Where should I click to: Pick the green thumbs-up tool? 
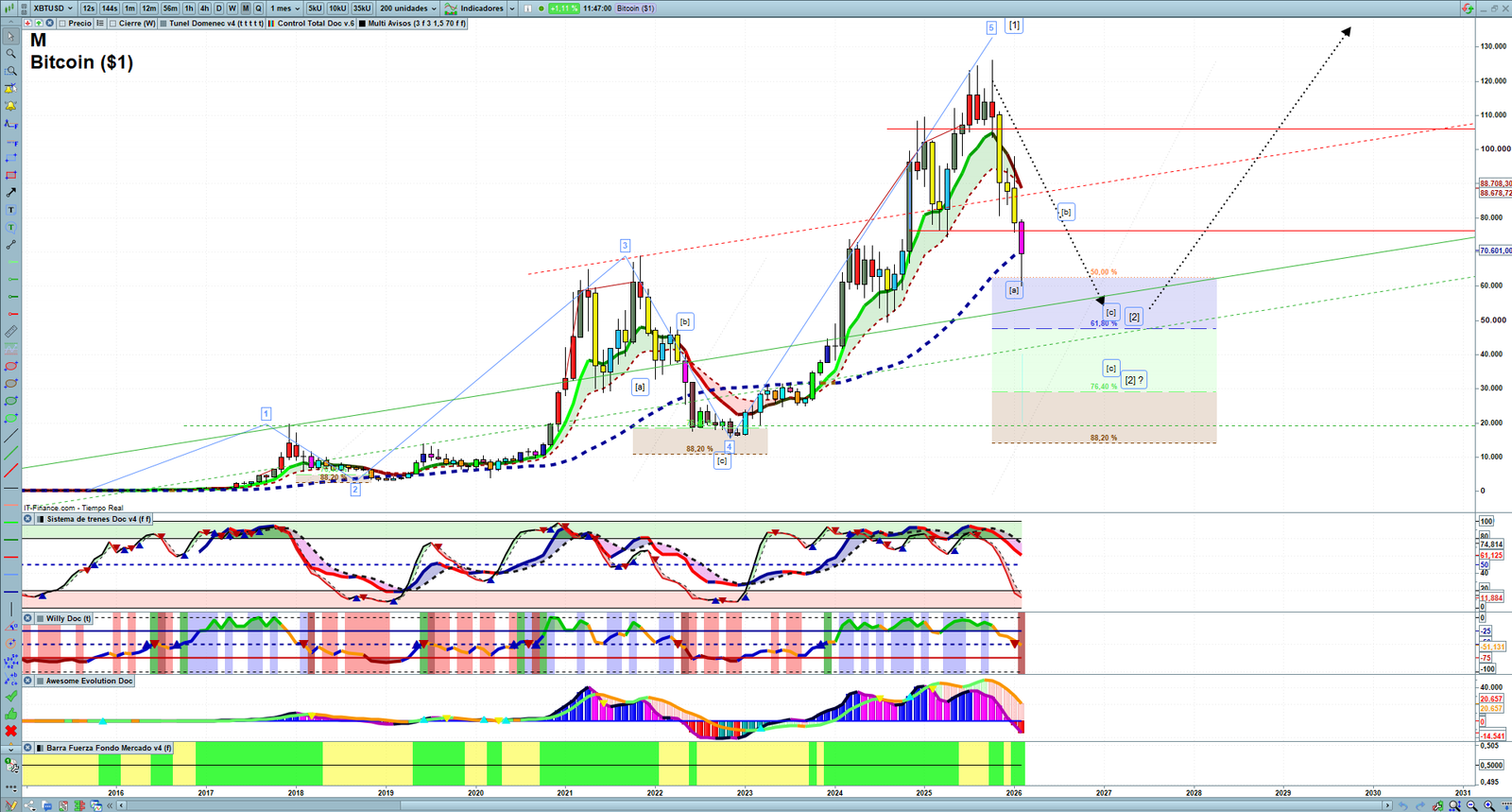tap(11, 714)
